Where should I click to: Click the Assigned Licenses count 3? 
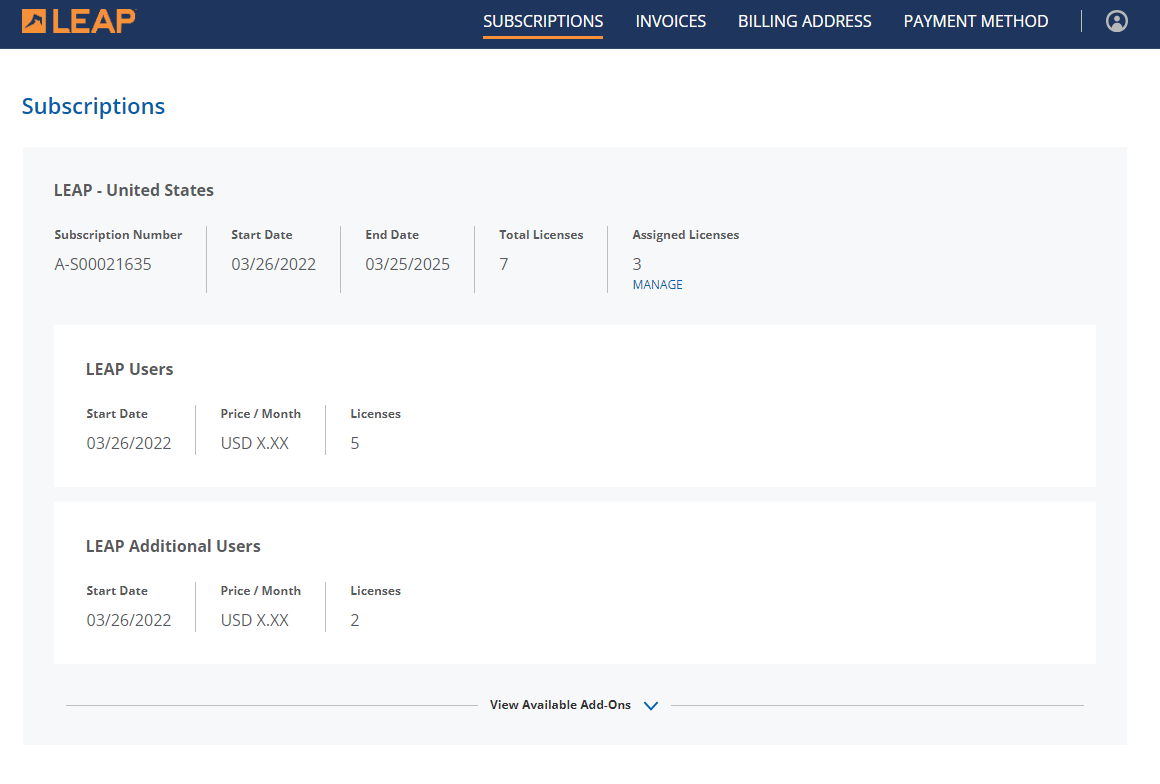637,264
